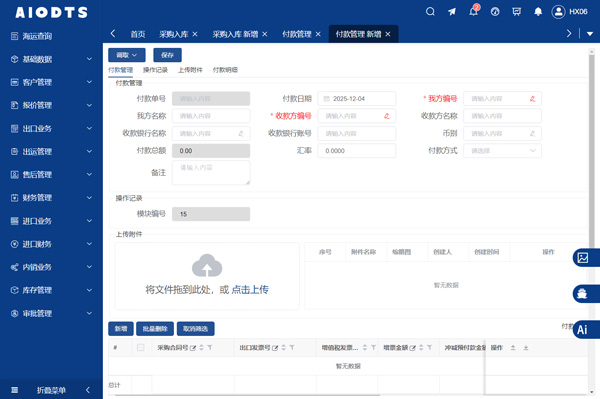Collapse sidebar with 折叠菜单 arrow
Screen dimensions: 600x399
(x=88, y=390)
